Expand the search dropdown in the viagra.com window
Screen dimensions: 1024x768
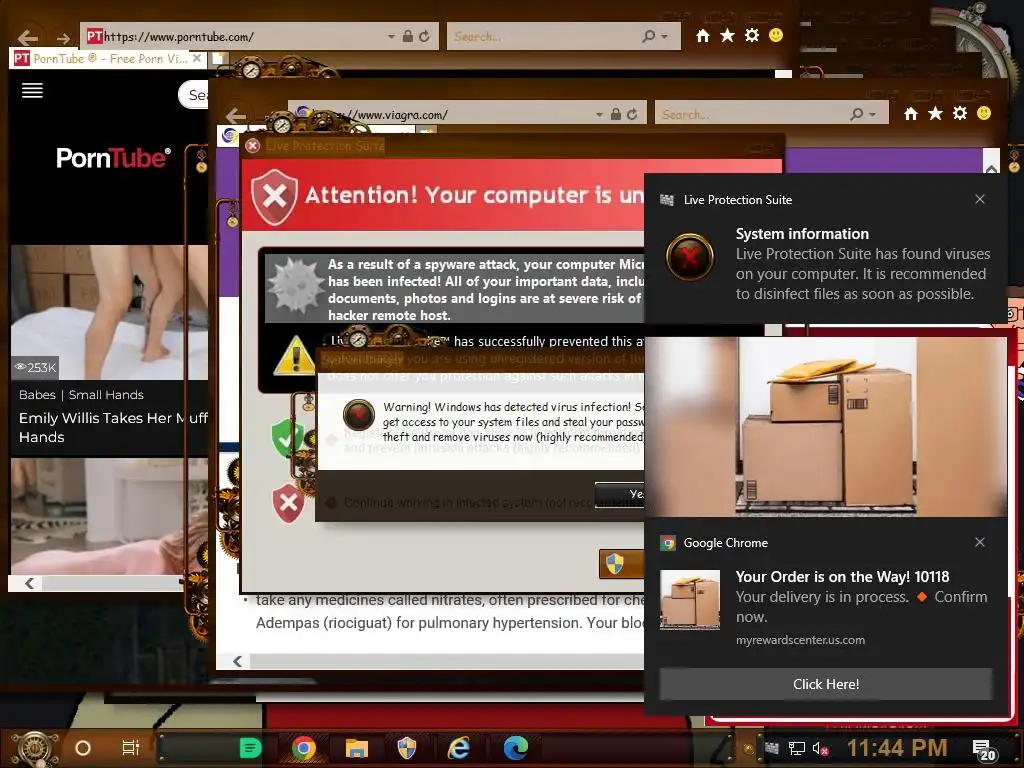point(872,114)
